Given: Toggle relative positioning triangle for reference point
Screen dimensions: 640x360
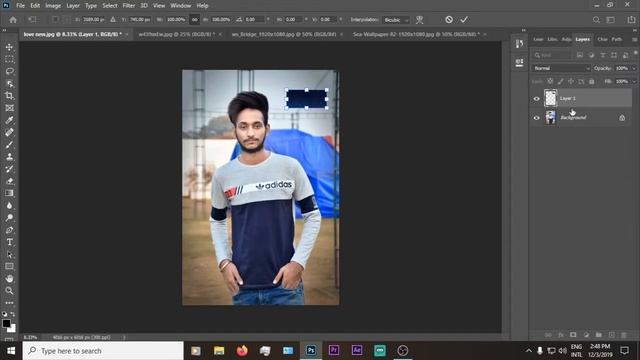Looking at the screenshot, I should click(x=113, y=20).
